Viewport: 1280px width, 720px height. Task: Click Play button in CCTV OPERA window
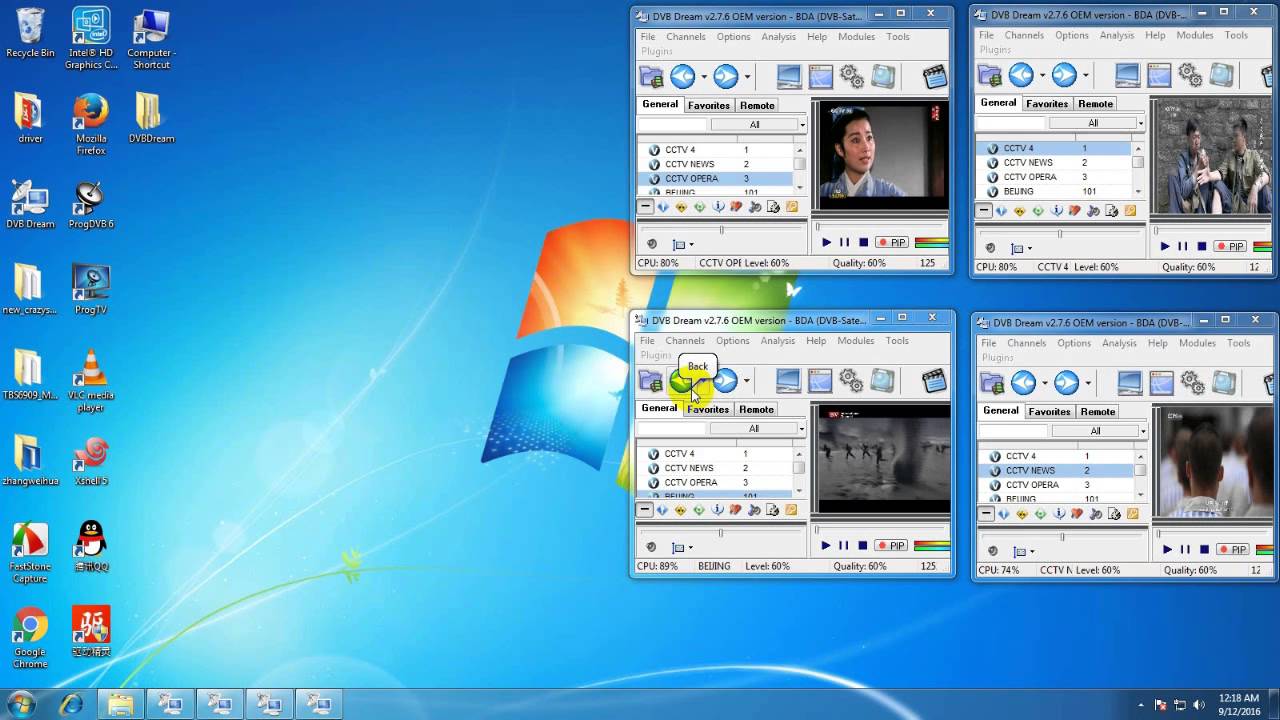click(826, 243)
